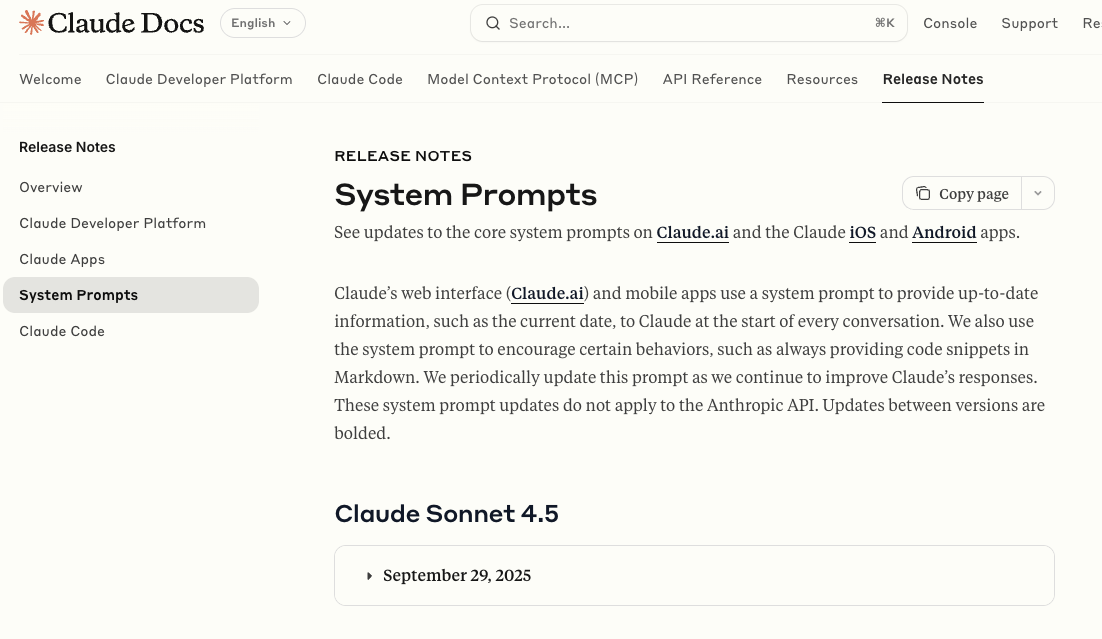Click the search magnifier icon
This screenshot has width=1102, height=639.
(x=492, y=23)
